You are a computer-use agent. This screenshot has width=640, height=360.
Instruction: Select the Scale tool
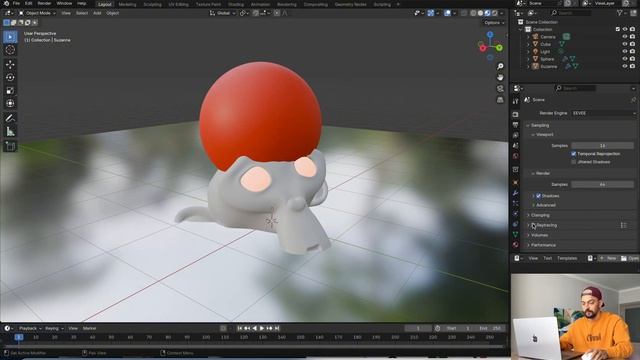click(x=10, y=90)
